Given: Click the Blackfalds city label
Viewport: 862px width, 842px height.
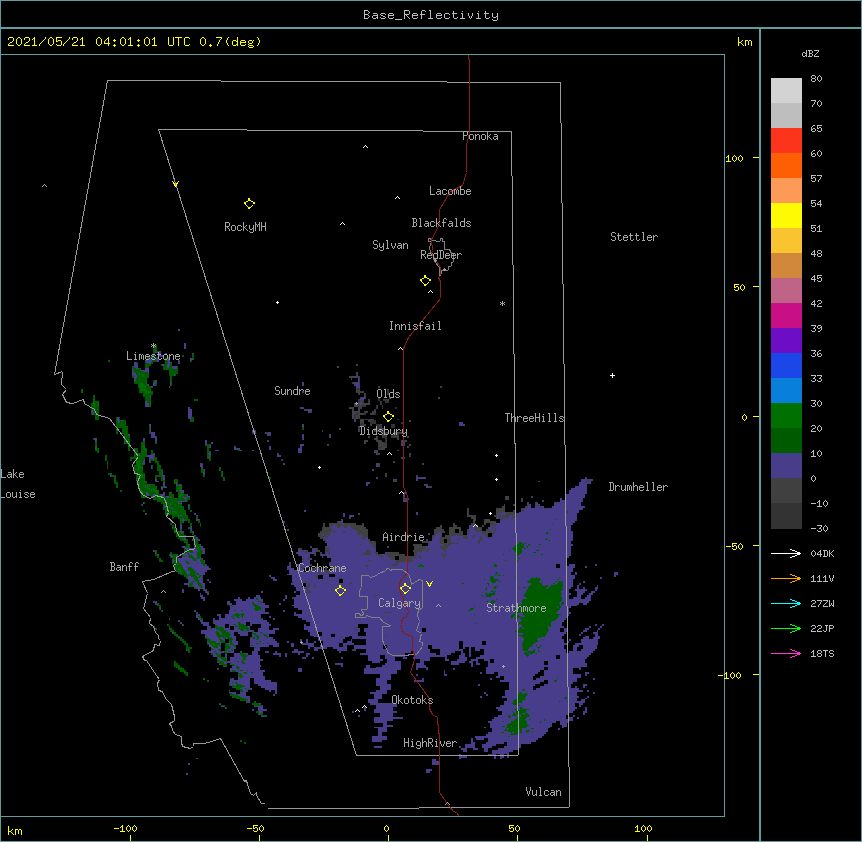Looking at the screenshot, I should 441,223.
